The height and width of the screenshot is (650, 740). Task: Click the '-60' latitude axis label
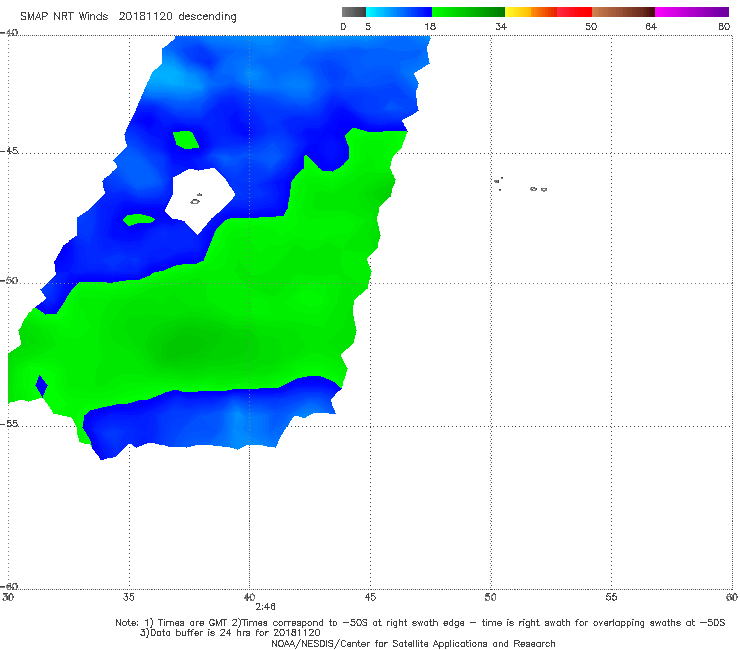point(9,586)
